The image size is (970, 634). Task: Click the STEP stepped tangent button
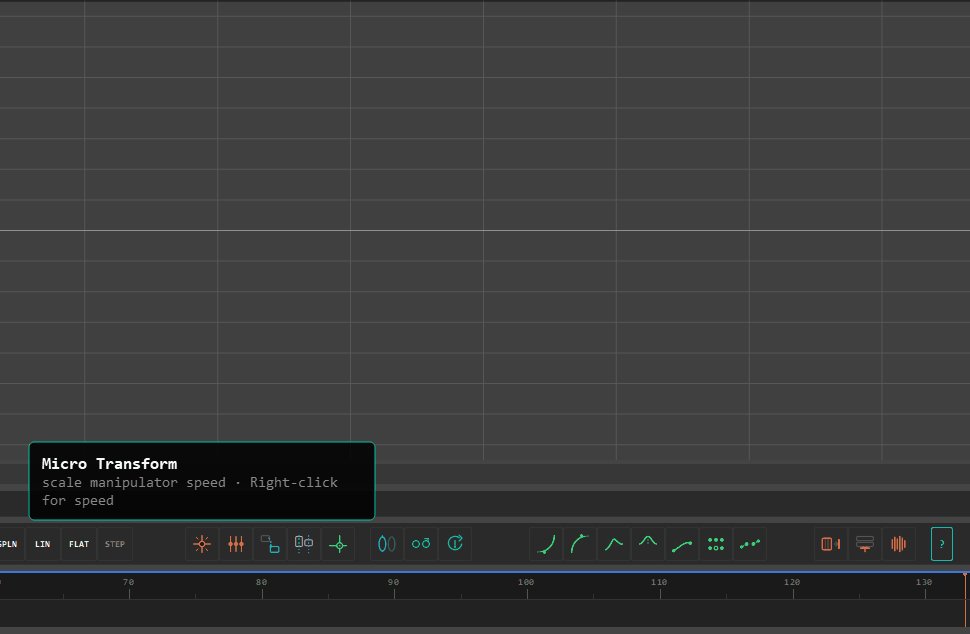pyautogui.click(x=114, y=544)
